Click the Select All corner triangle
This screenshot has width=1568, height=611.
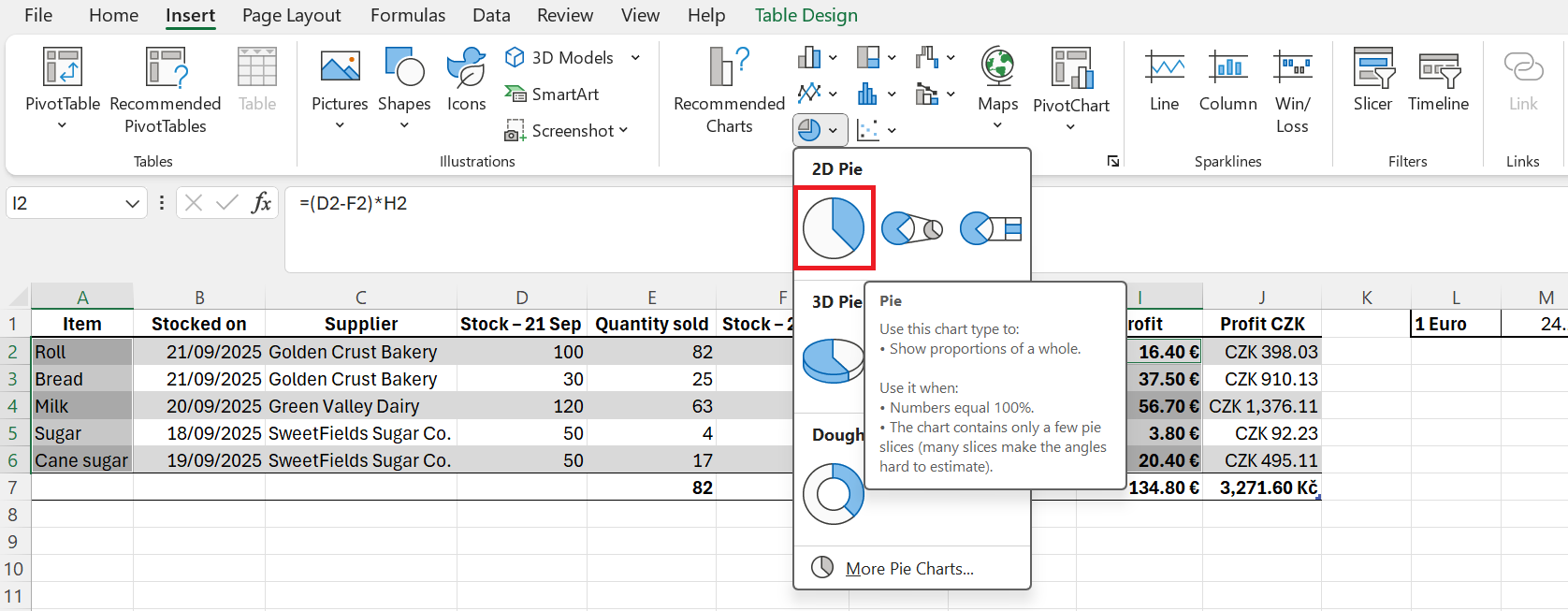point(19,298)
